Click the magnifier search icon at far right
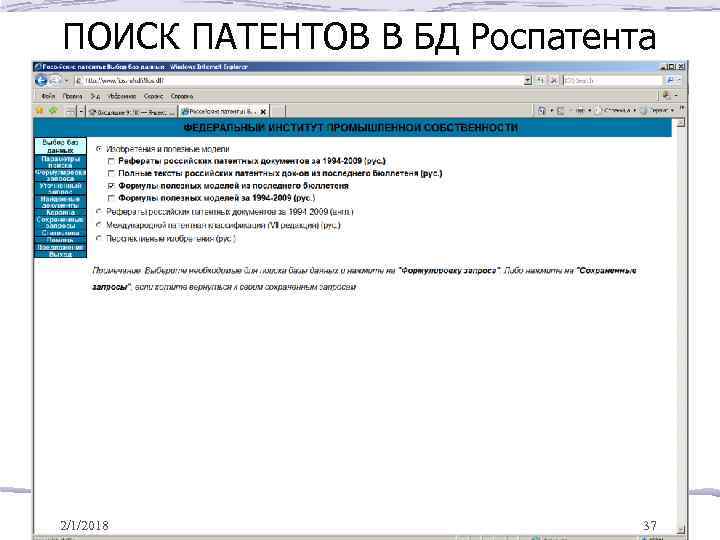Screen dimensions: 720x540 click(670, 80)
